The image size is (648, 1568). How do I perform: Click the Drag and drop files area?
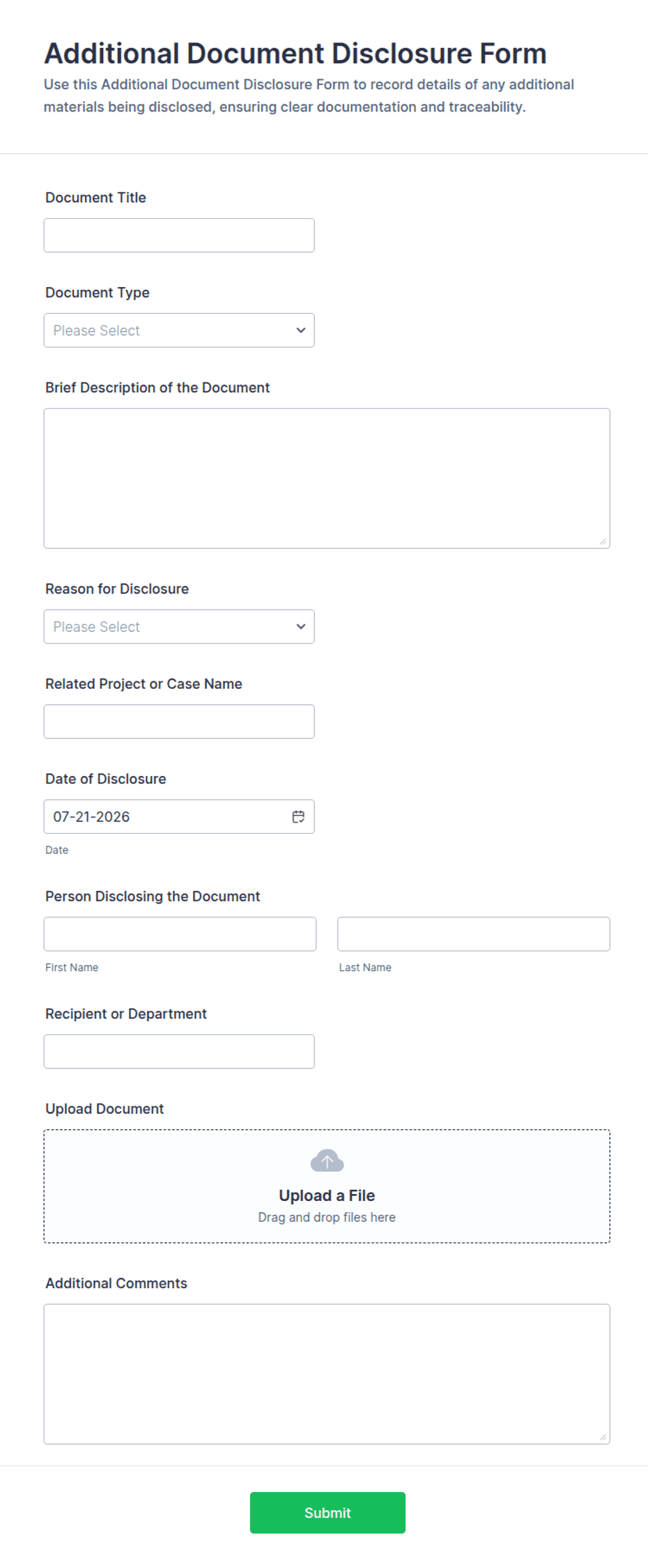(327, 1186)
